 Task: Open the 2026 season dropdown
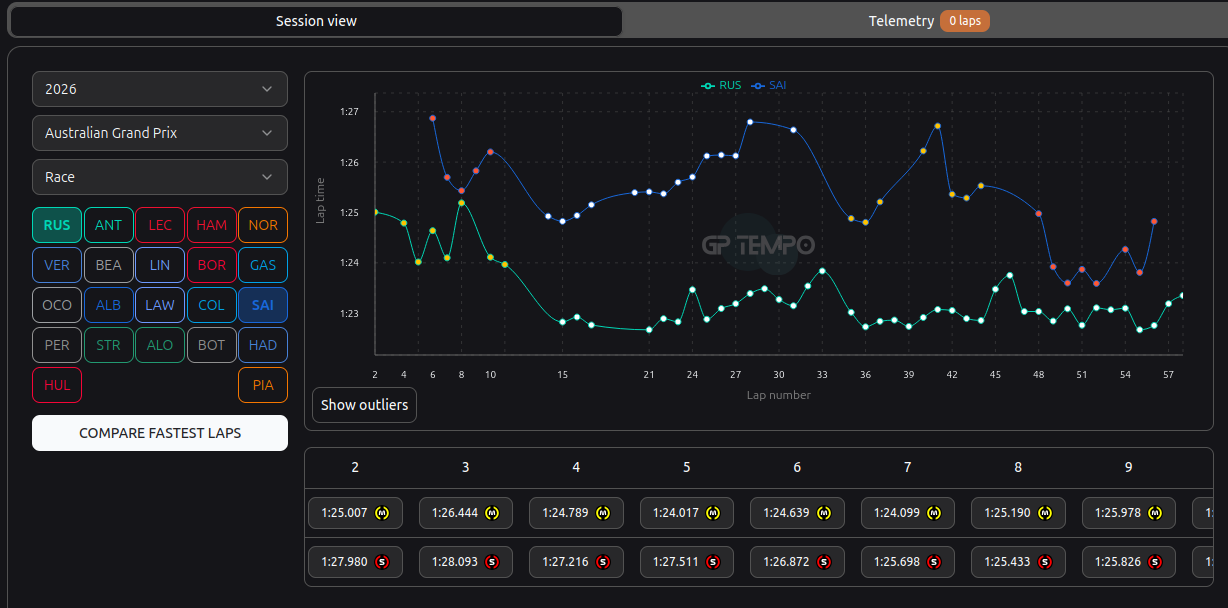coord(160,89)
